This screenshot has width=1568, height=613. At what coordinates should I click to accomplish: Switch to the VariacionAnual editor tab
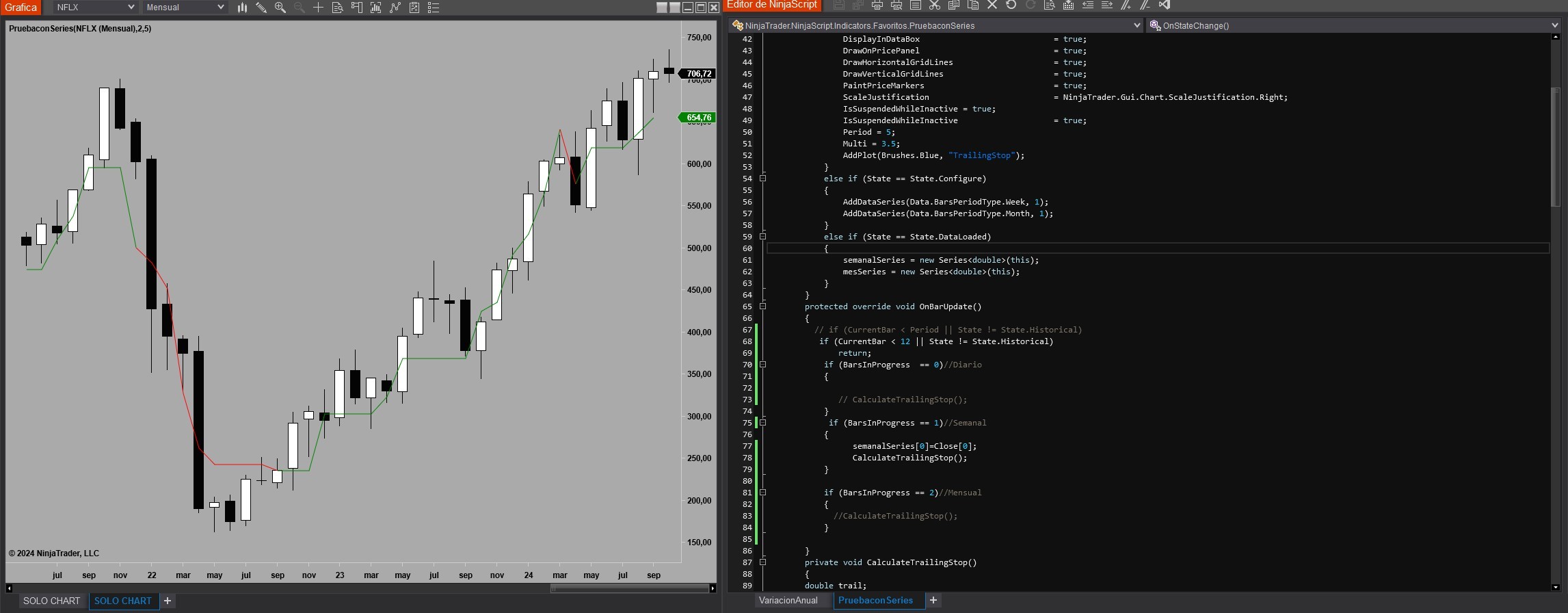(x=788, y=600)
